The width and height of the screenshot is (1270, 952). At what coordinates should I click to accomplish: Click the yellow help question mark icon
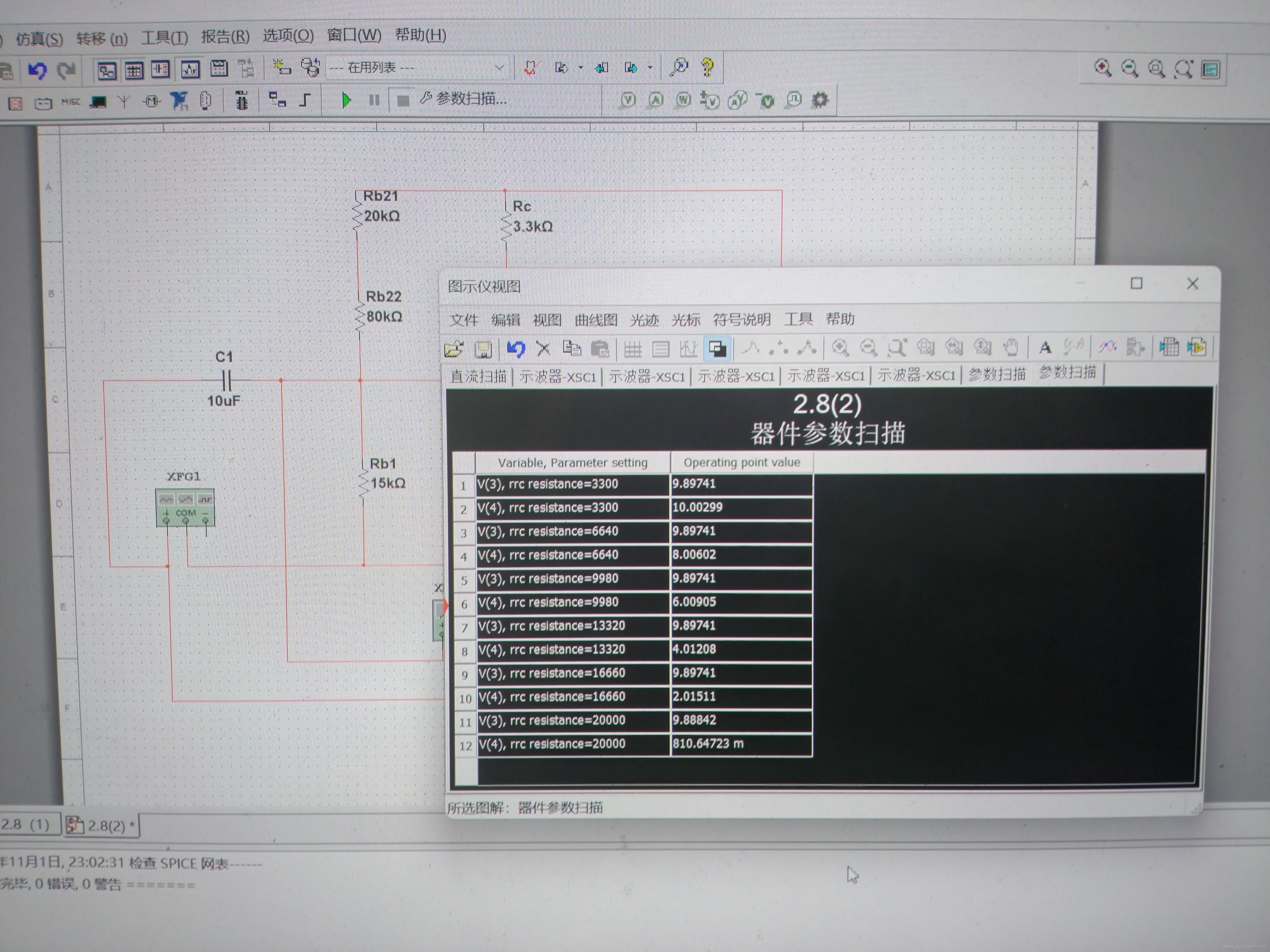pyautogui.click(x=707, y=68)
